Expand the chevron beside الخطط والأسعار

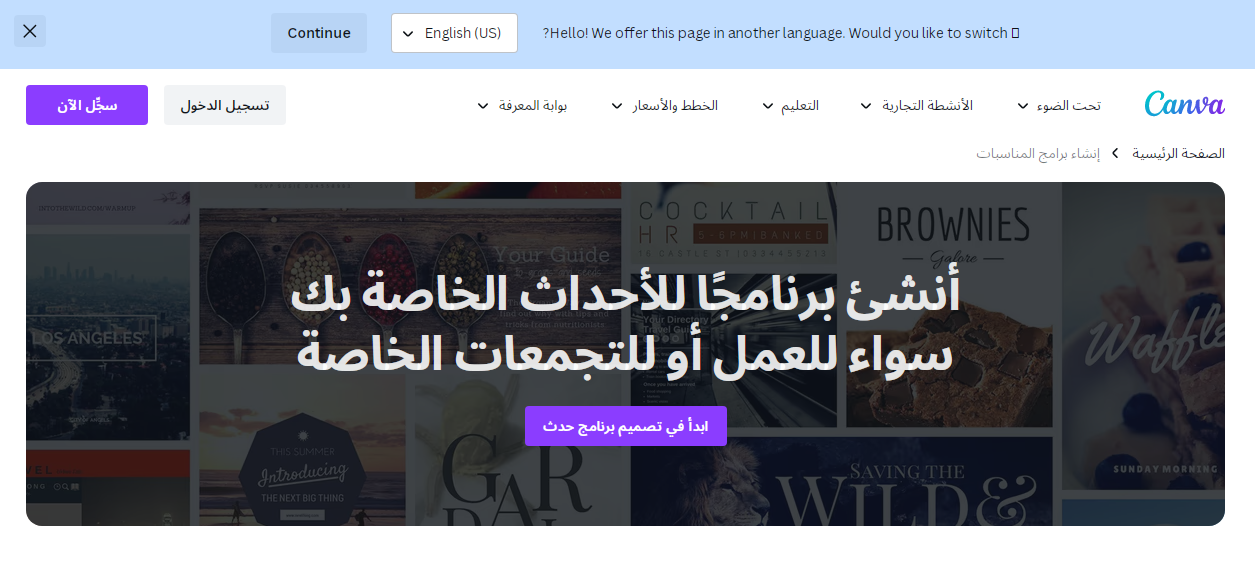pos(617,106)
